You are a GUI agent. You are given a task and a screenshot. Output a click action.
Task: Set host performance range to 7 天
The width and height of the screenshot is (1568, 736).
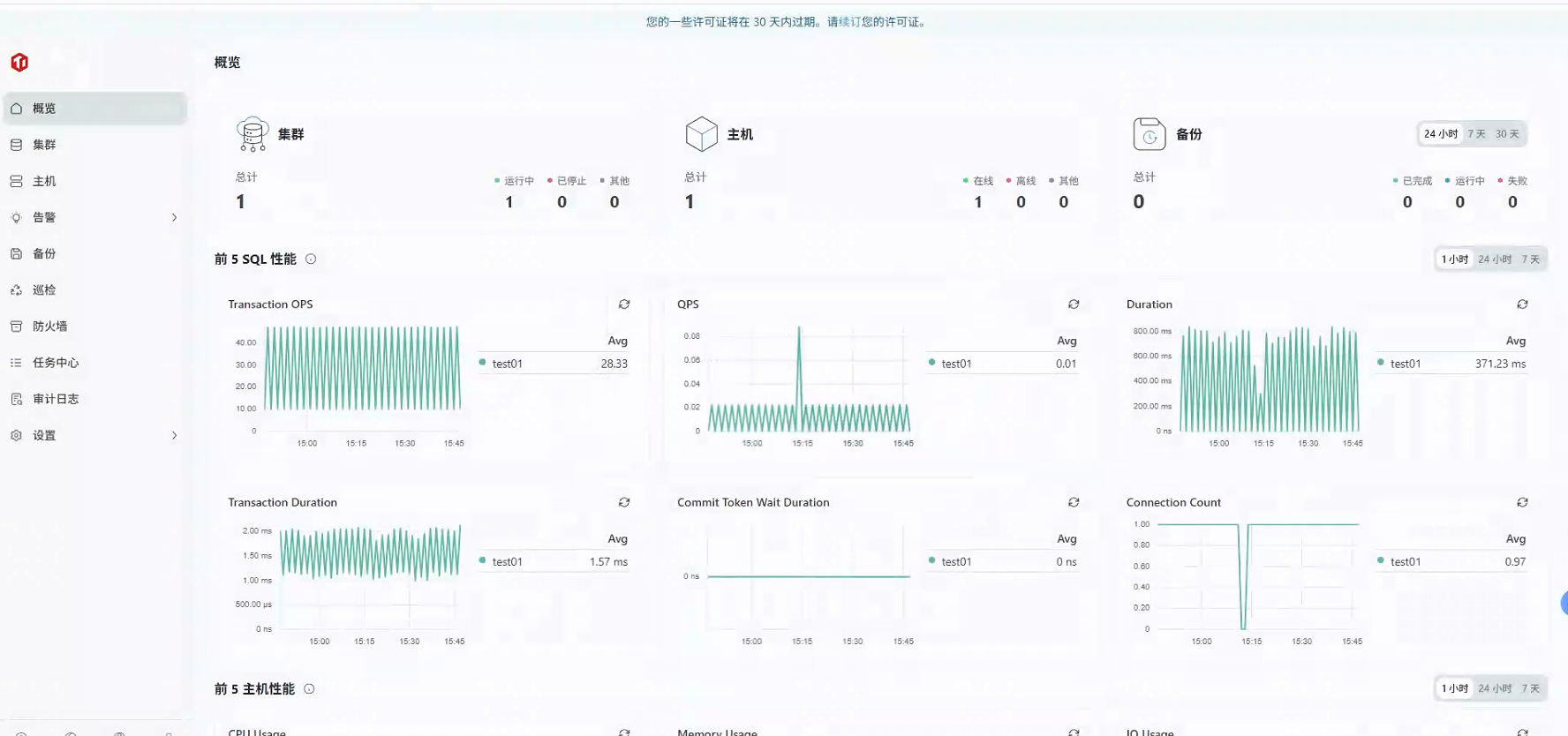[1530, 688]
